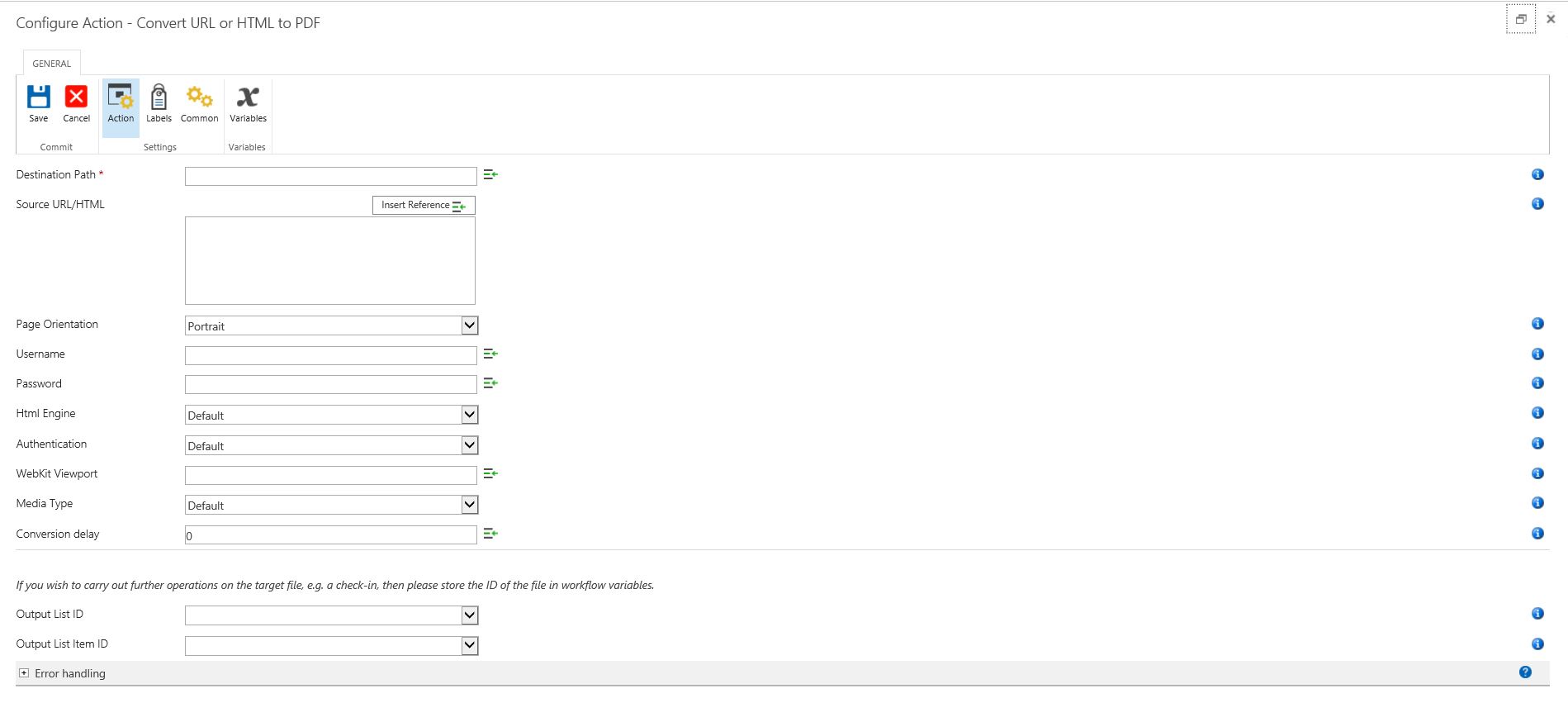This screenshot has height=722, width=1568.
Task: Click insert reference icon beside Destination Path
Action: [490, 175]
